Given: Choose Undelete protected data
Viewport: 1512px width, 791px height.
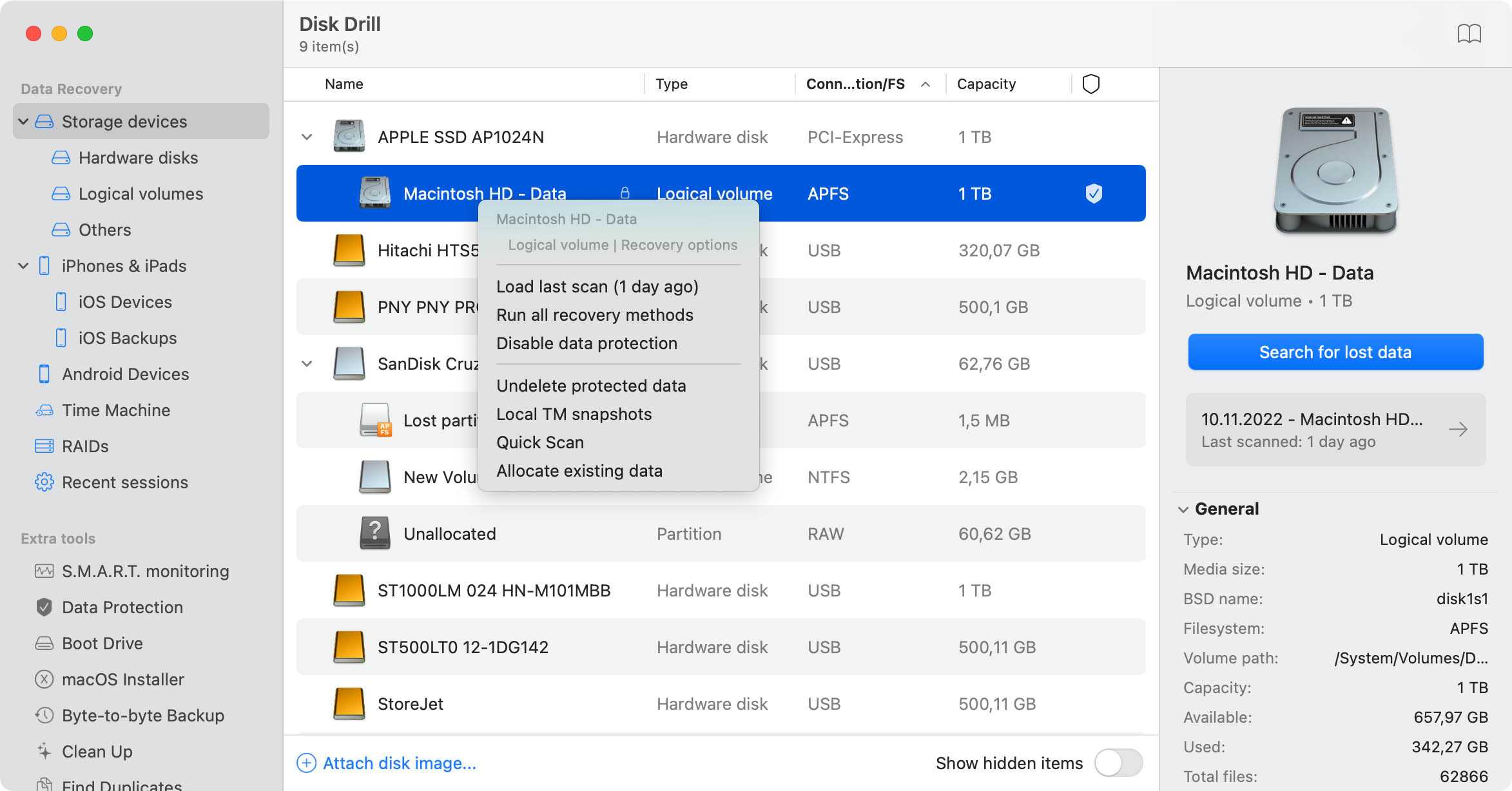Looking at the screenshot, I should click(x=591, y=386).
